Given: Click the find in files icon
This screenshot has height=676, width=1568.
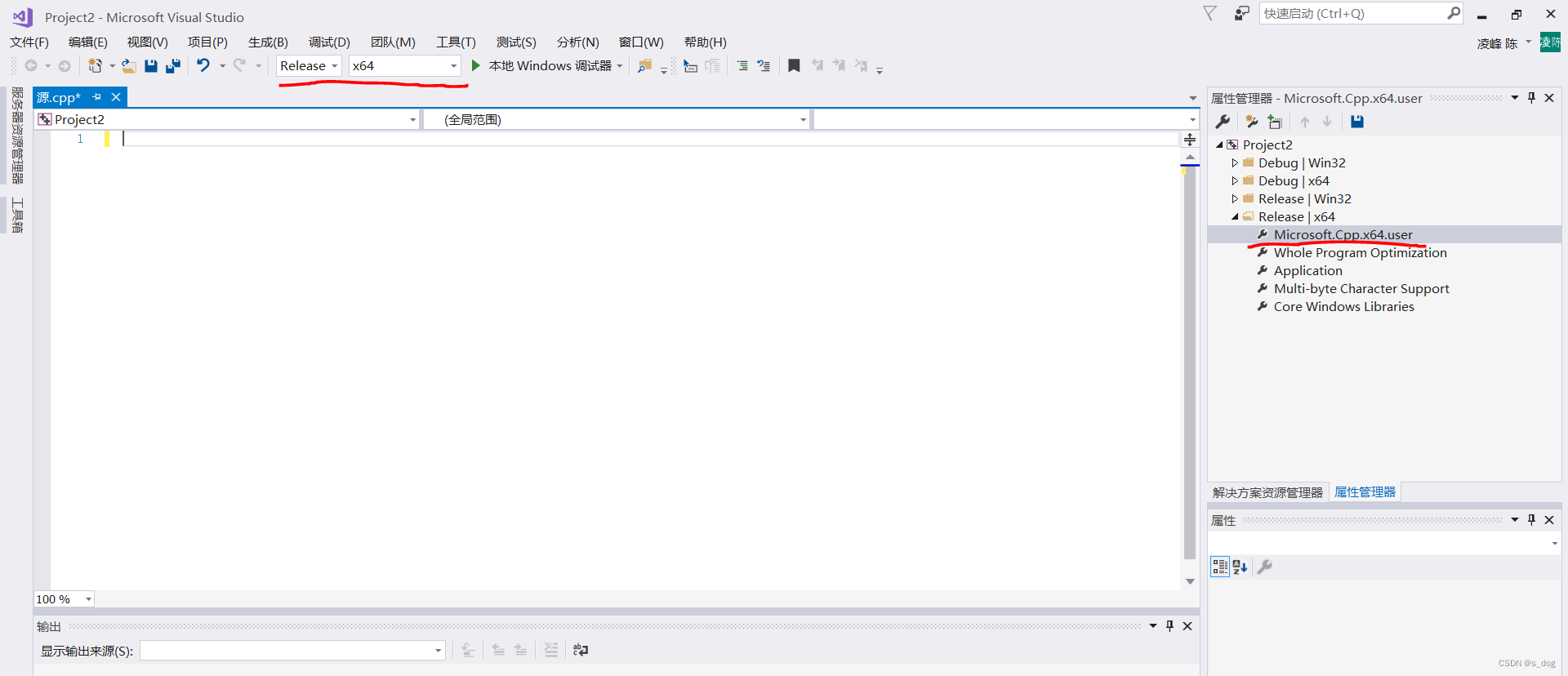Looking at the screenshot, I should coord(644,66).
